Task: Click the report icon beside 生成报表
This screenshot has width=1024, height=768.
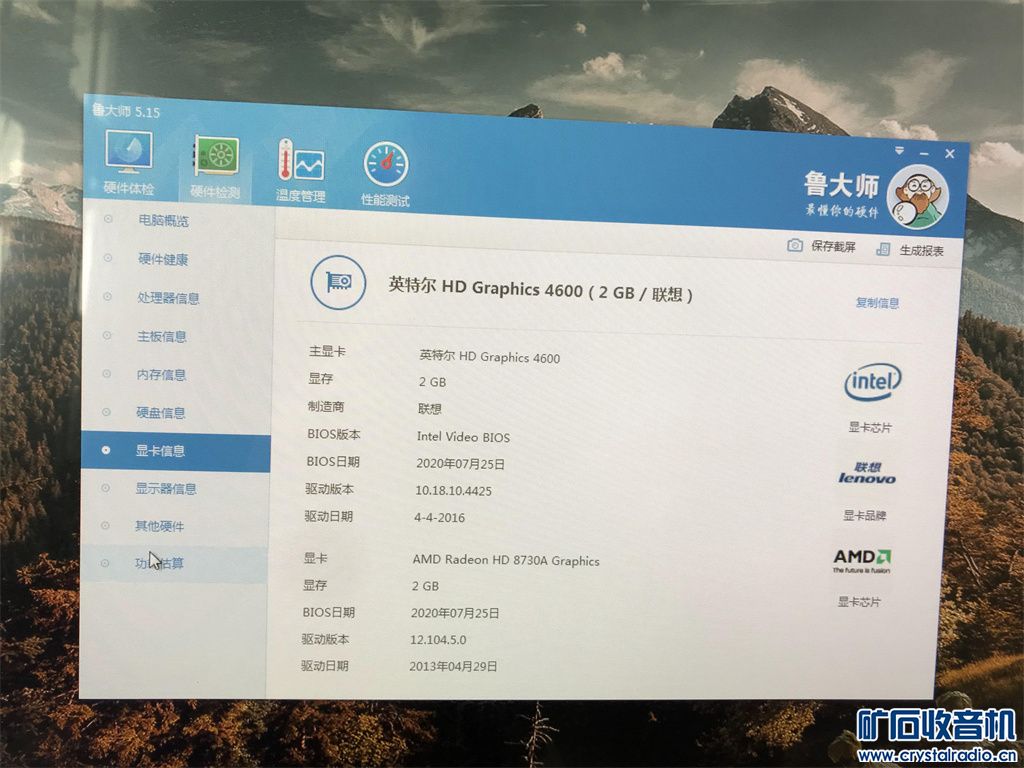Action: [x=883, y=249]
